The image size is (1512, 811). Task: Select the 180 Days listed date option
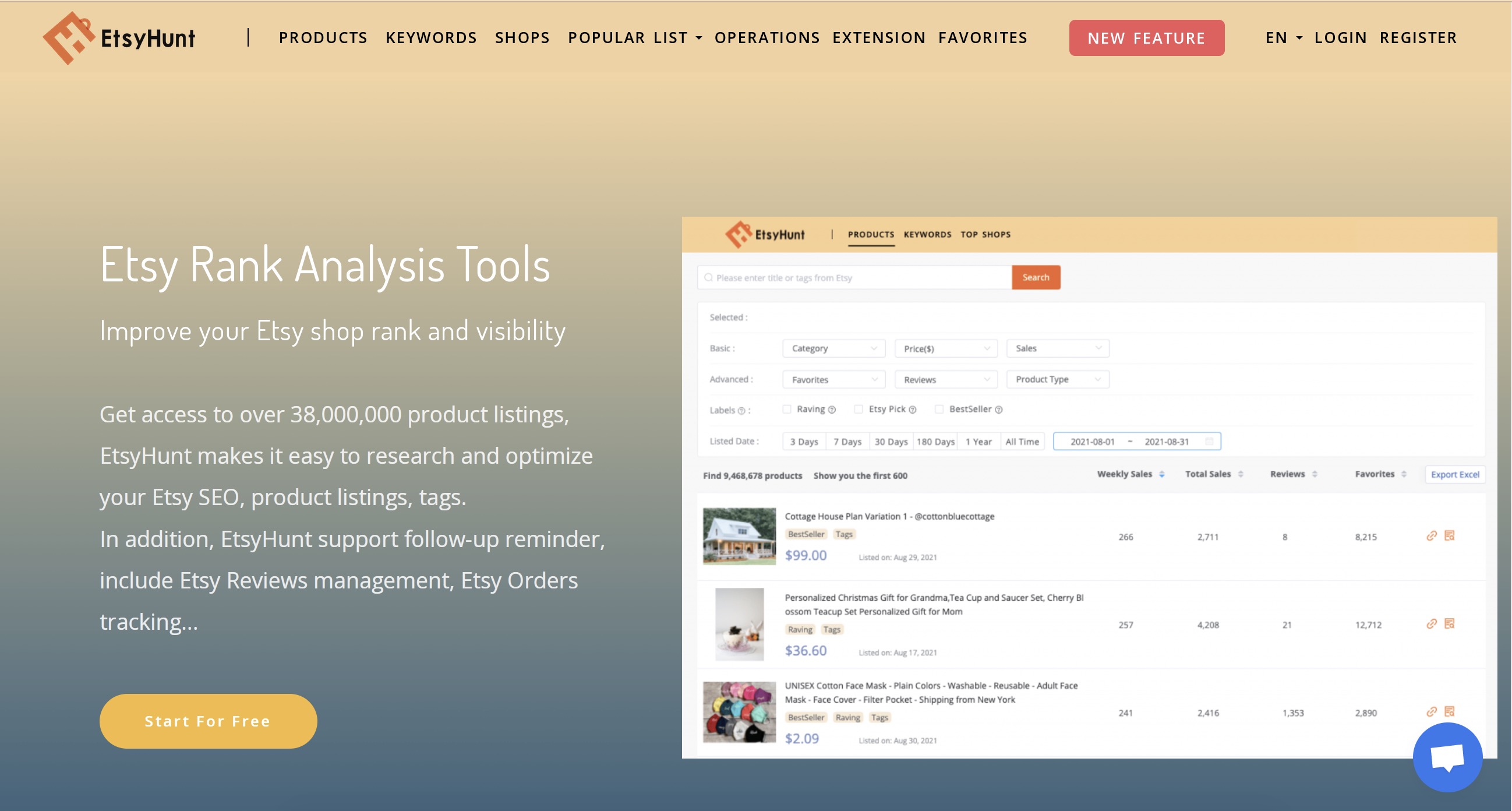pyautogui.click(x=935, y=442)
